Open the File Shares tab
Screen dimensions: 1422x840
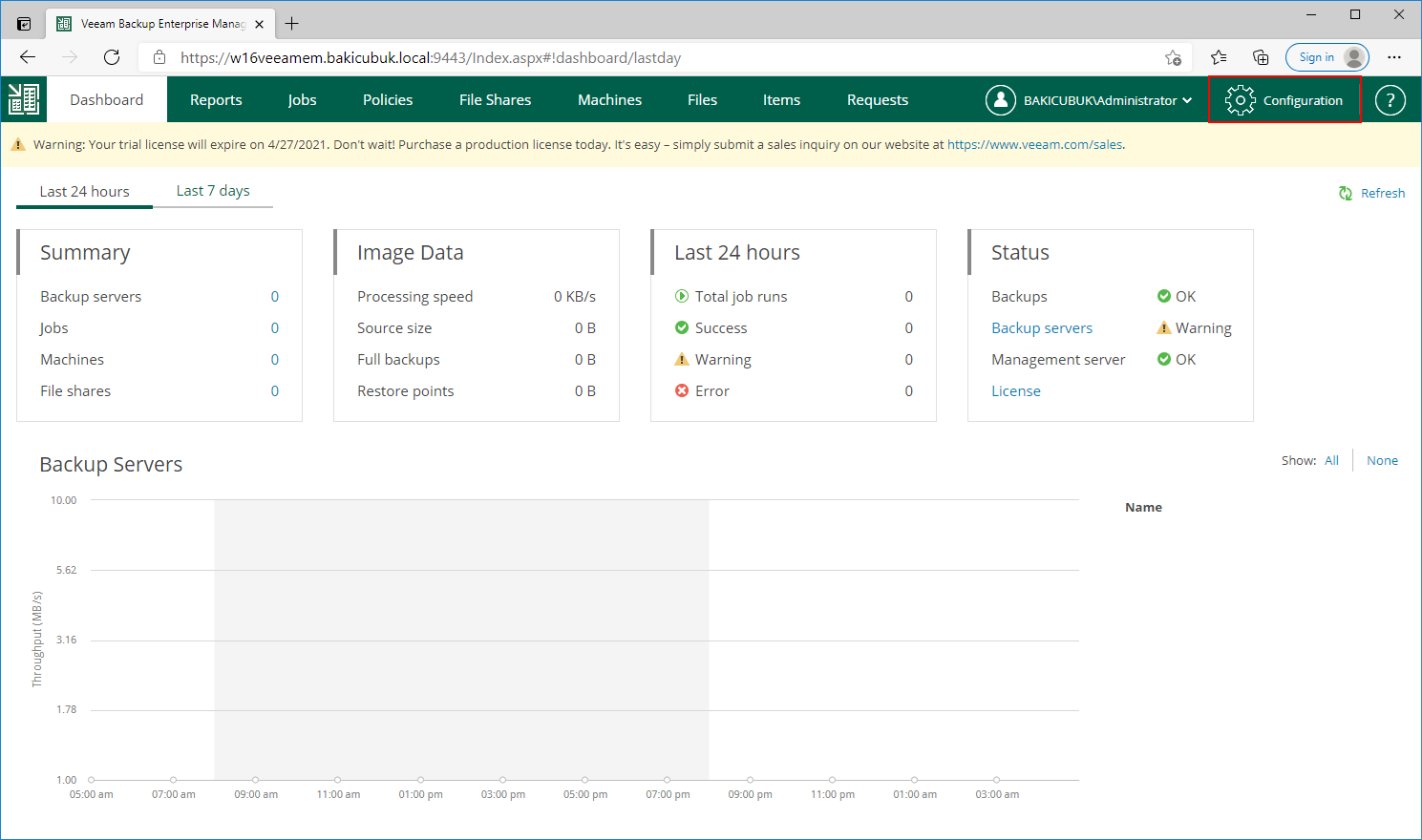(x=495, y=99)
